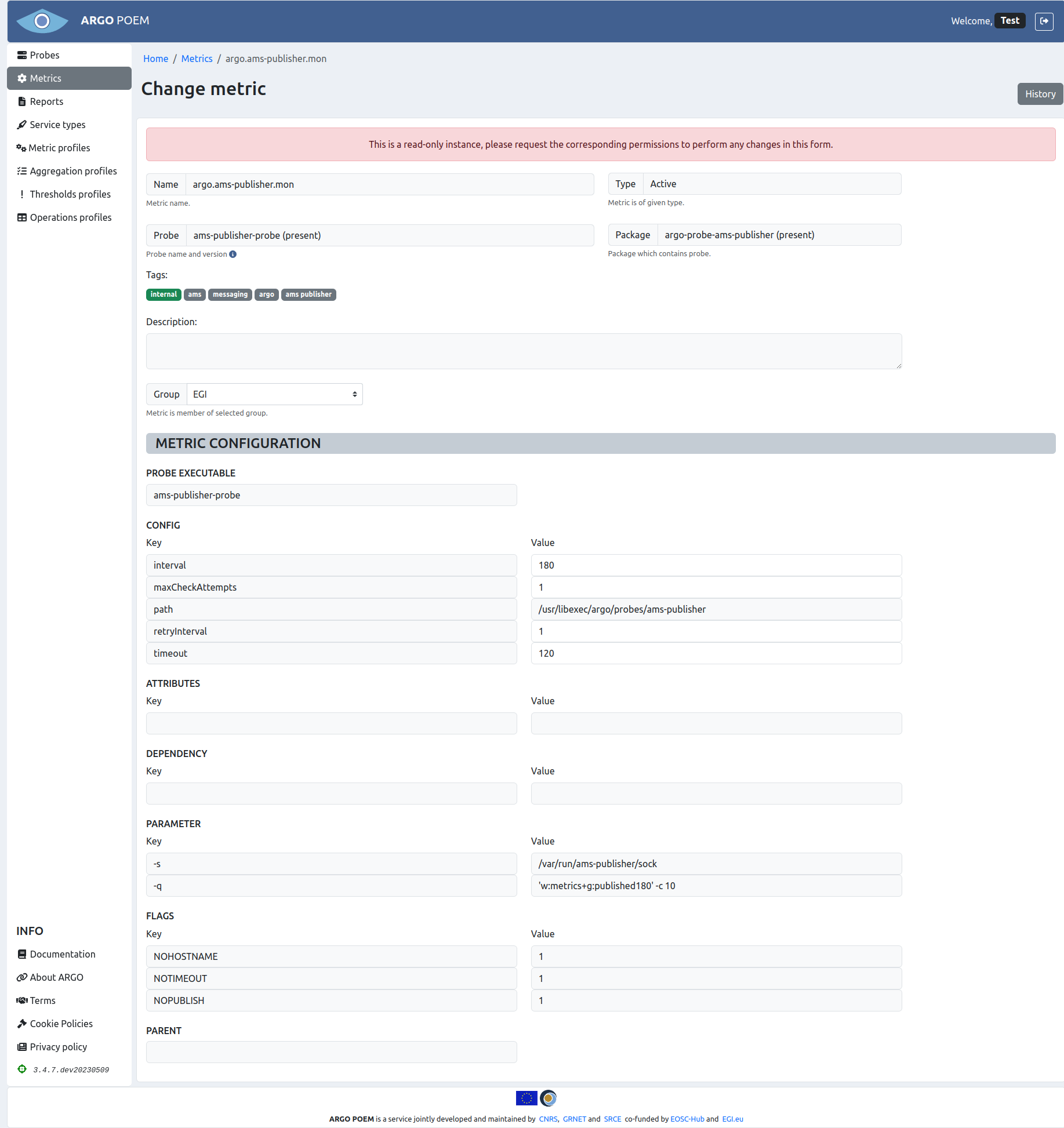The height and width of the screenshot is (1128, 1064).
Task: Navigate to Home via the breadcrumb
Action: pyautogui.click(x=155, y=59)
